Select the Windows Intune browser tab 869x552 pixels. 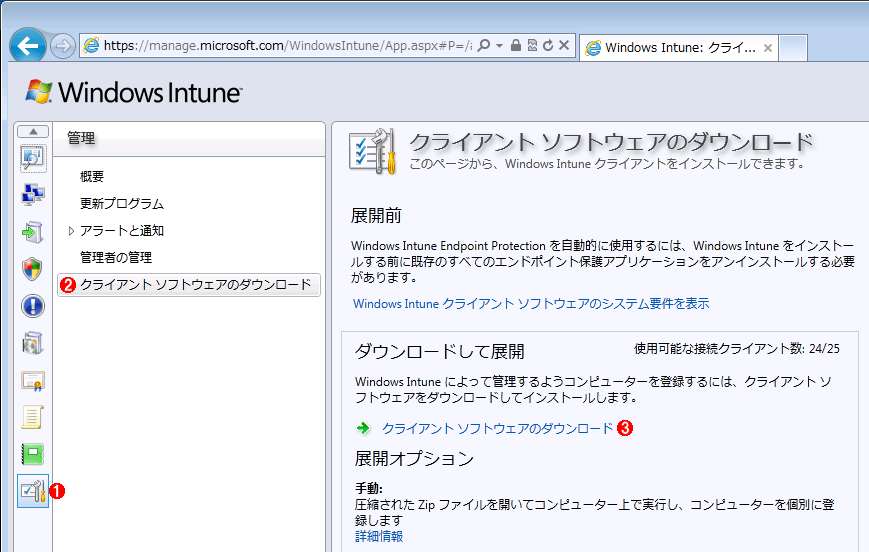pyautogui.click(x=678, y=48)
